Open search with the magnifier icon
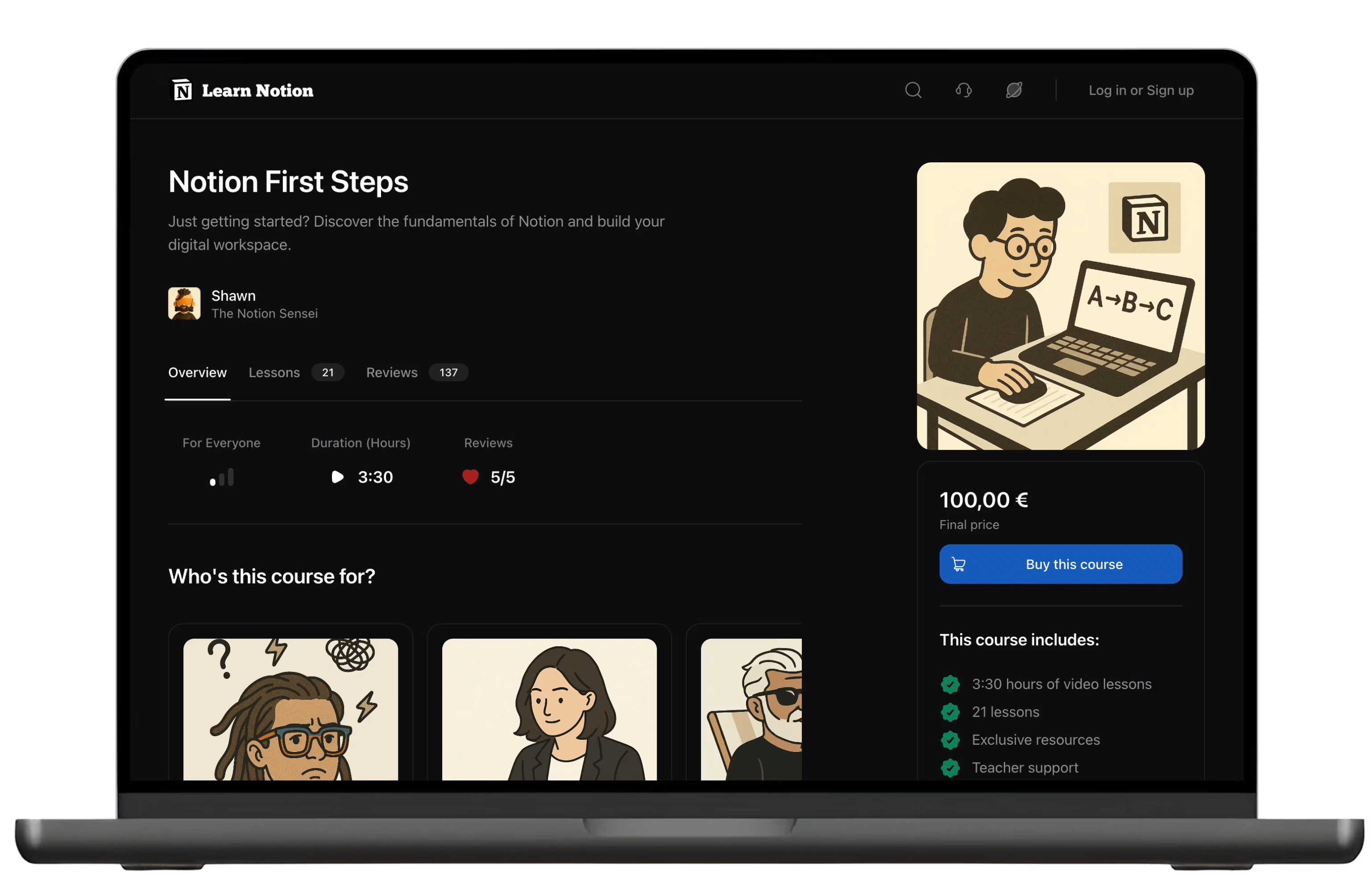The height and width of the screenshot is (883, 1372). pos(913,90)
